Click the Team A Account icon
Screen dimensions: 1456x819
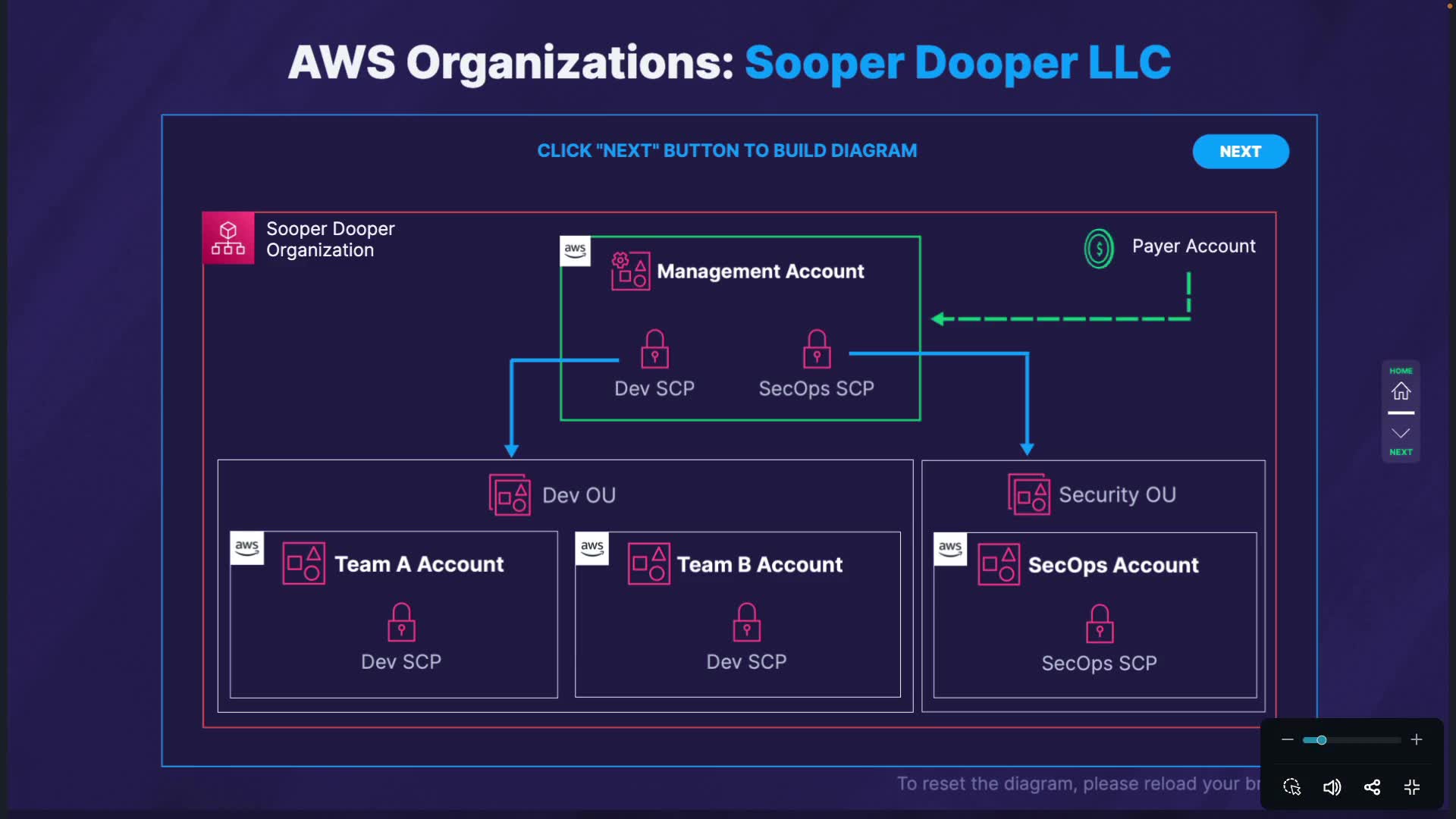(304, 563)
